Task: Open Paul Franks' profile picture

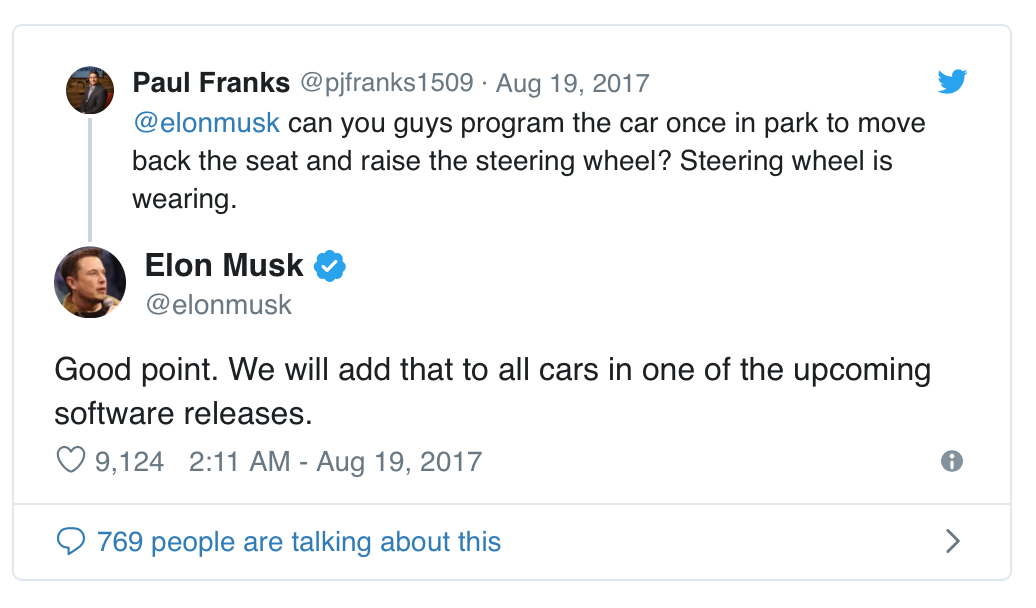Action: [x=89, y=89]
